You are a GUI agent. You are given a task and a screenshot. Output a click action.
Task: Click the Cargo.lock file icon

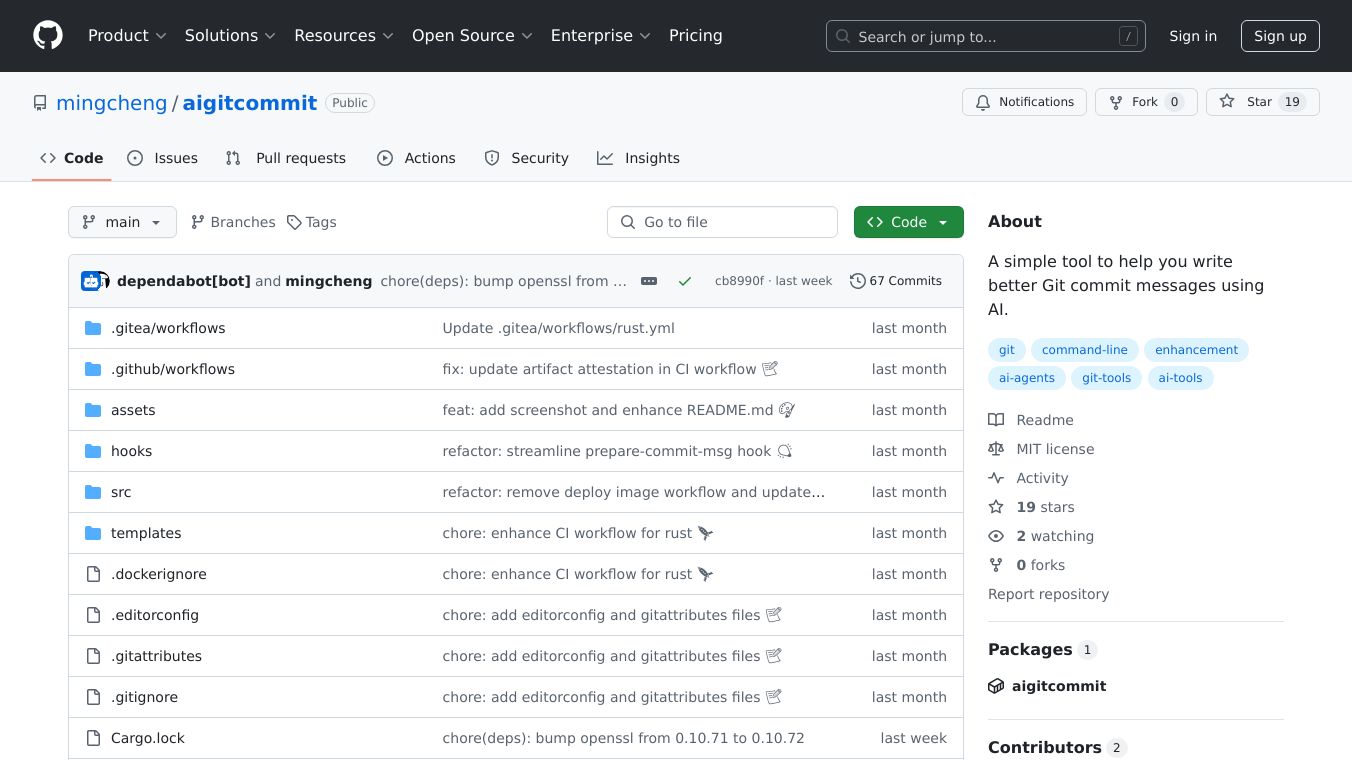(x=93, y=738)
